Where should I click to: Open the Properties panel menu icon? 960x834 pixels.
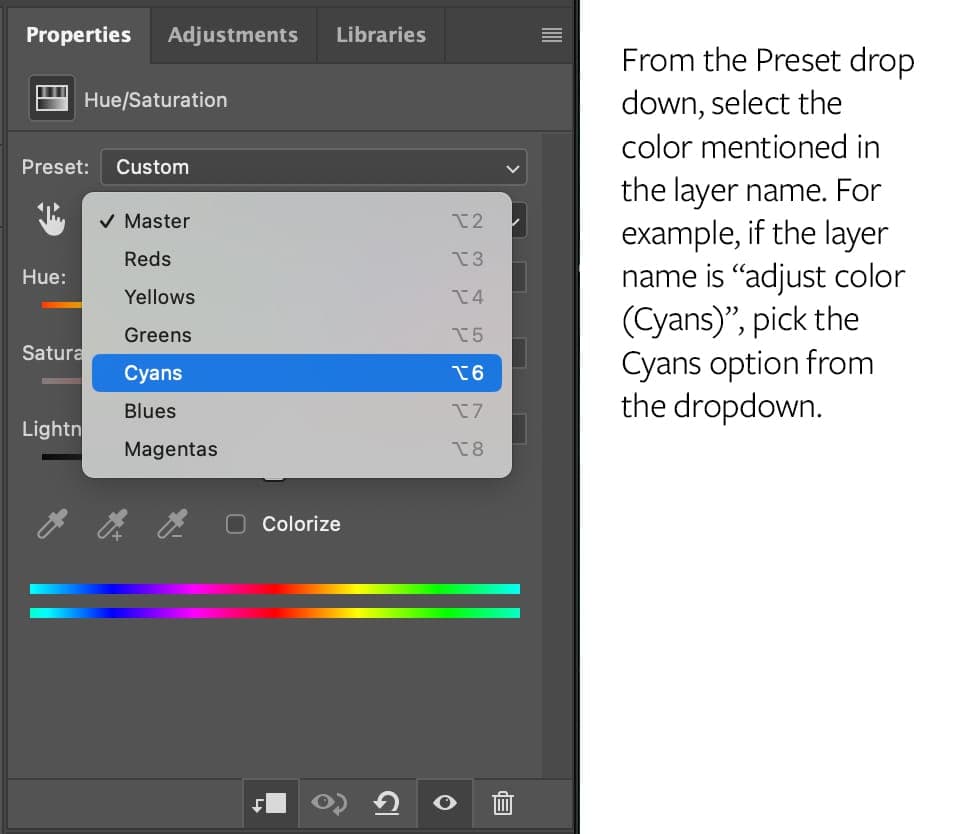pyautogui.click(x=551, y=35)
